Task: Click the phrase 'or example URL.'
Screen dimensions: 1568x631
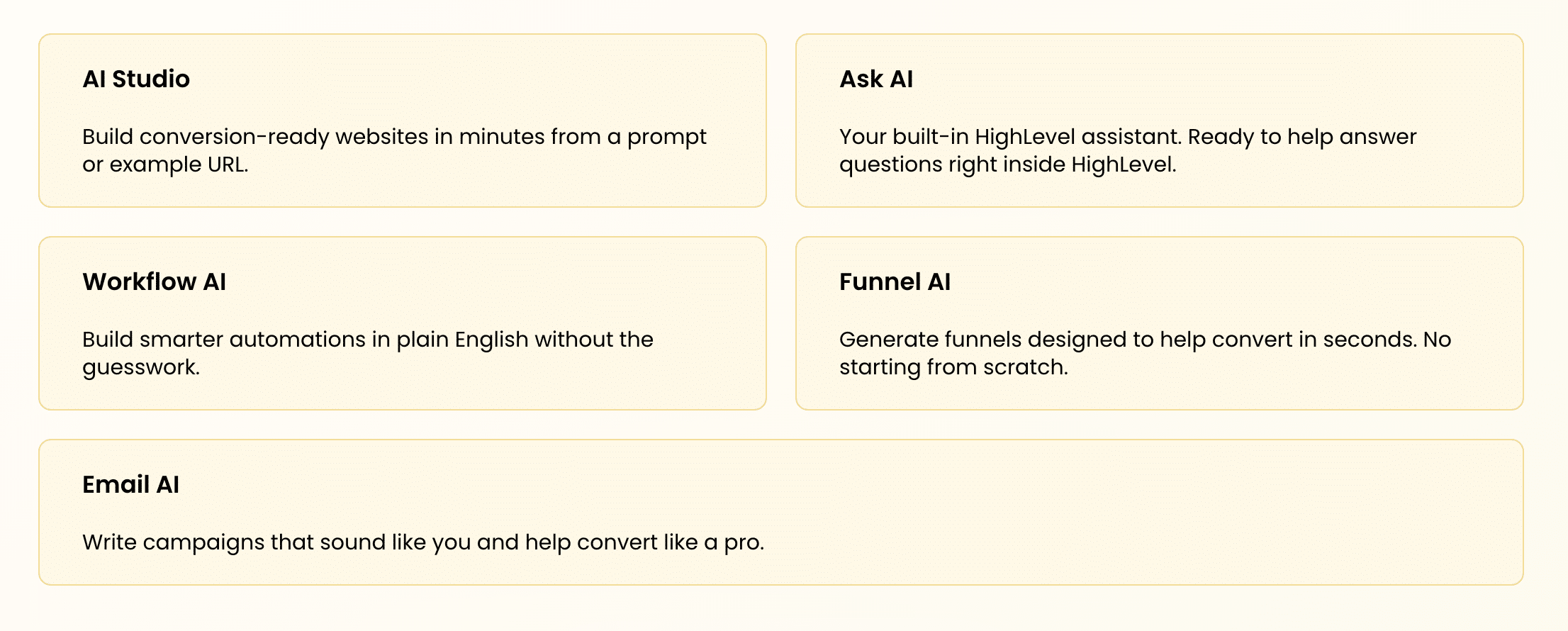Action: pos(165,164)
